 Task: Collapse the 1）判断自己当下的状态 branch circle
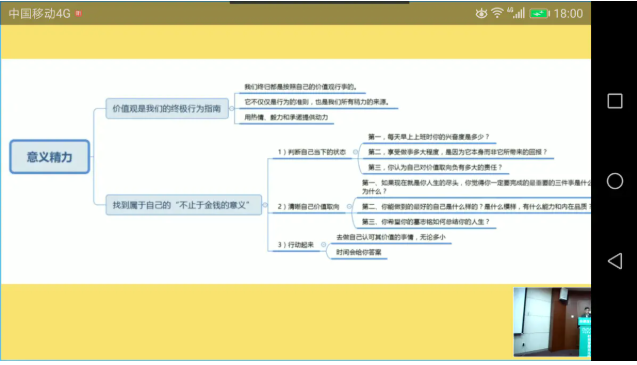click(355, 152)
